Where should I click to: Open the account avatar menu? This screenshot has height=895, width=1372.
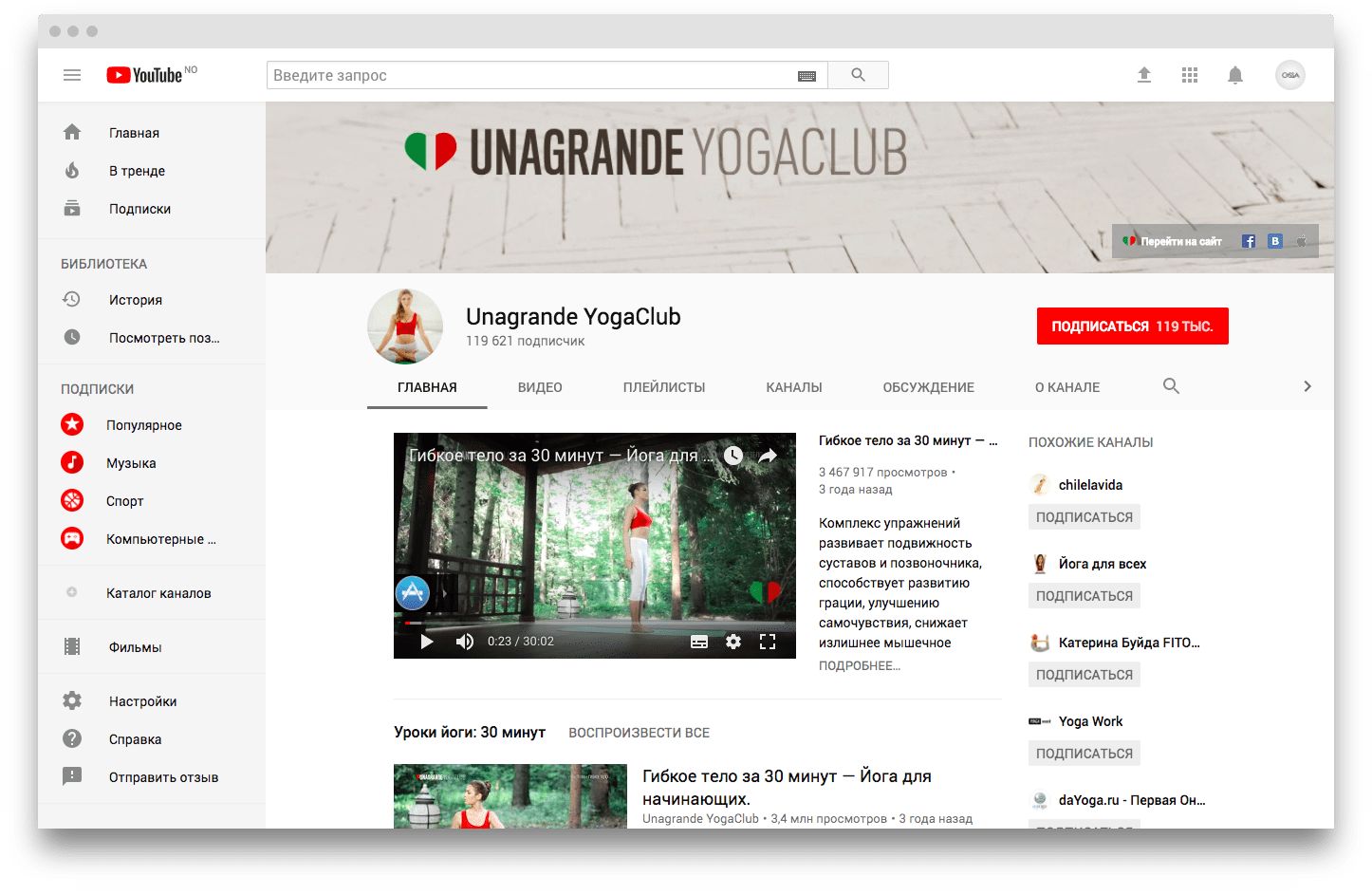tap(1290, 75)
